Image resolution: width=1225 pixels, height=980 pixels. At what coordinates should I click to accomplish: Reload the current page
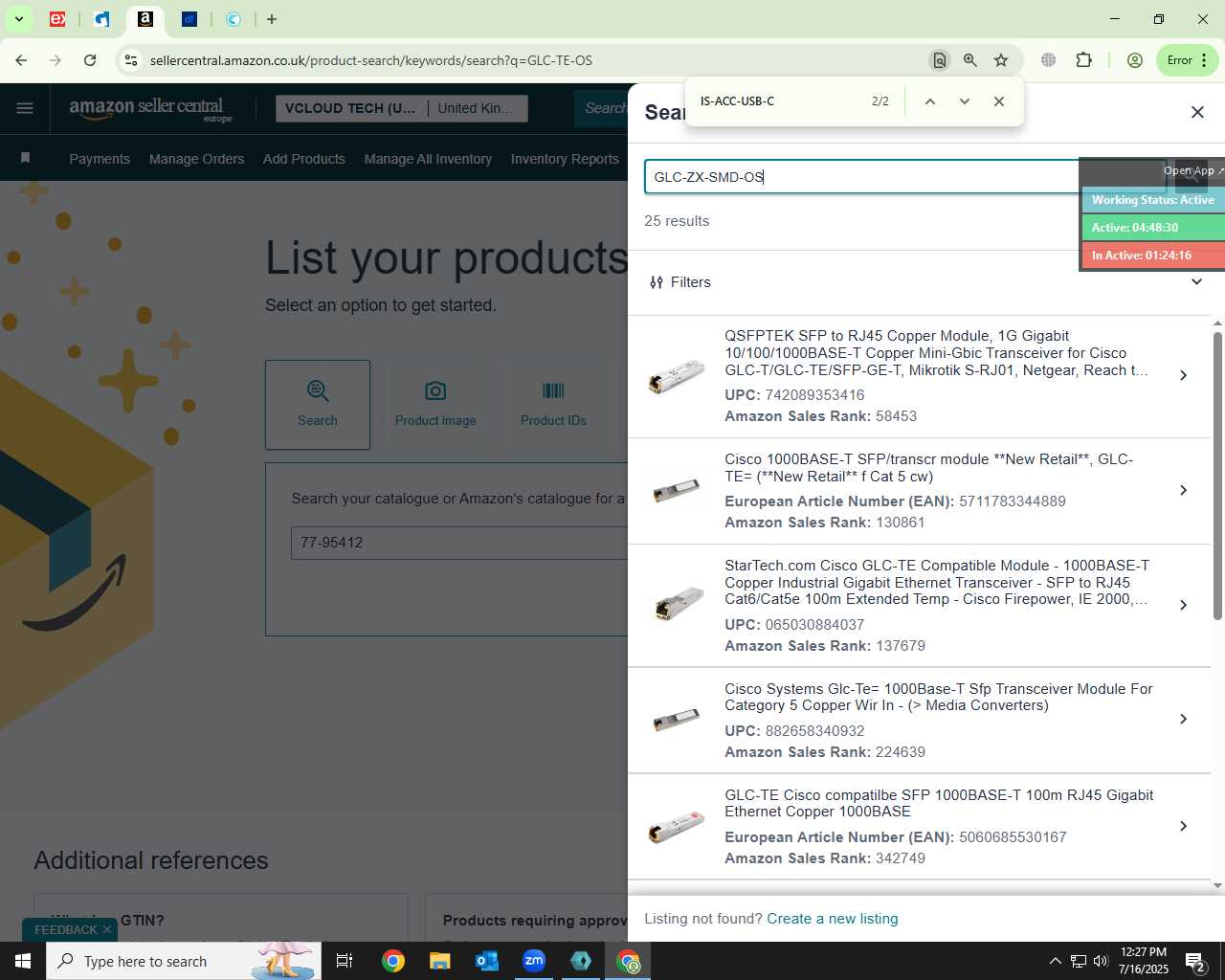click(x=90, y=60)
